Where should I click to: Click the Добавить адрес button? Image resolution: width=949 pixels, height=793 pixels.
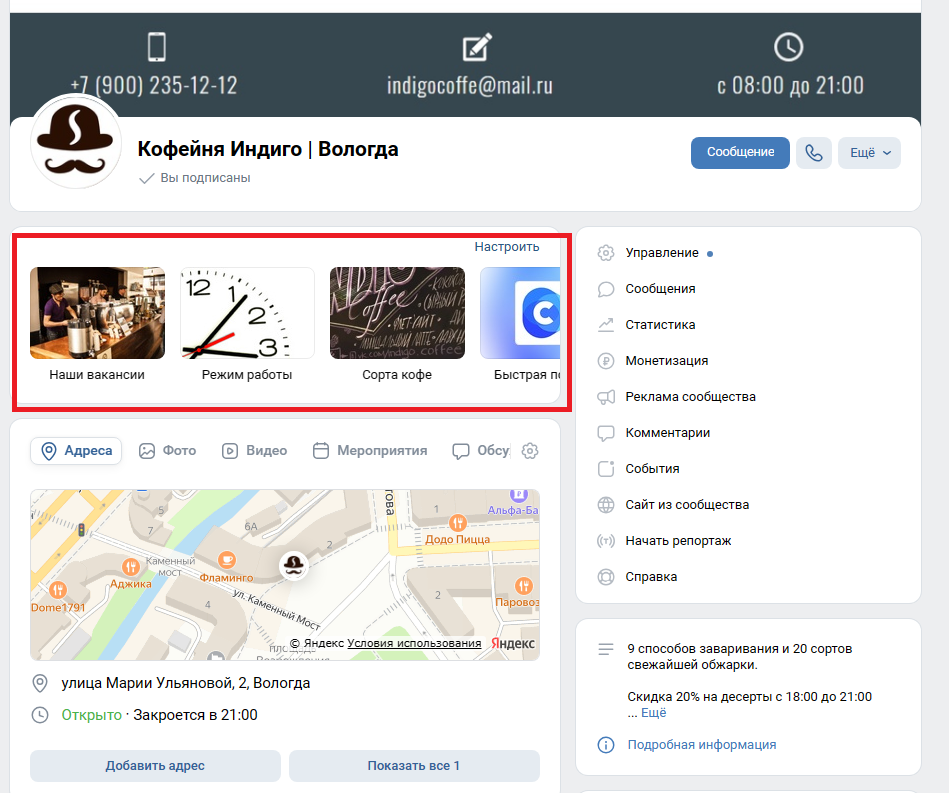(155, 766)
